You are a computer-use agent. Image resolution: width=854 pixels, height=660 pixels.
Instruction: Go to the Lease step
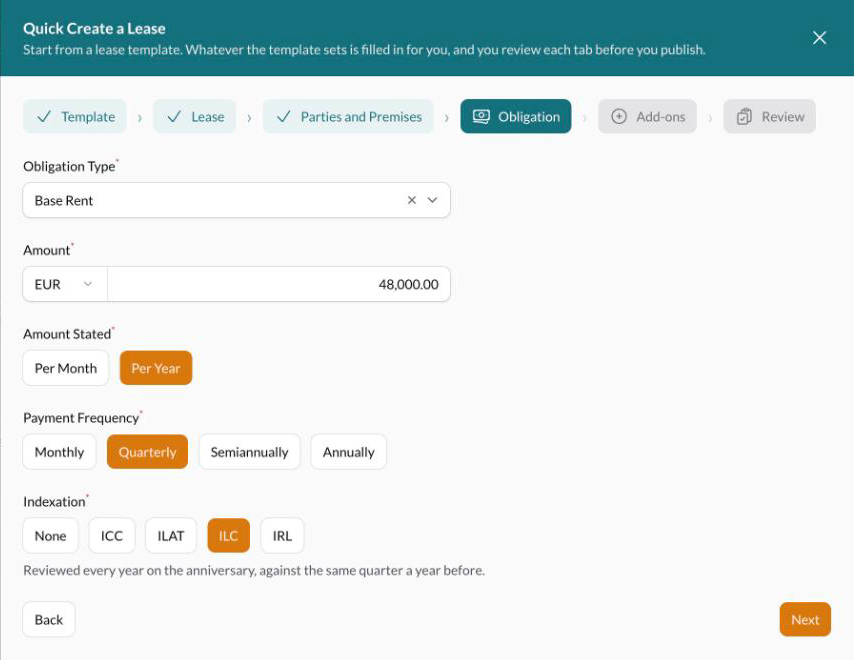[x=194, y=117]
